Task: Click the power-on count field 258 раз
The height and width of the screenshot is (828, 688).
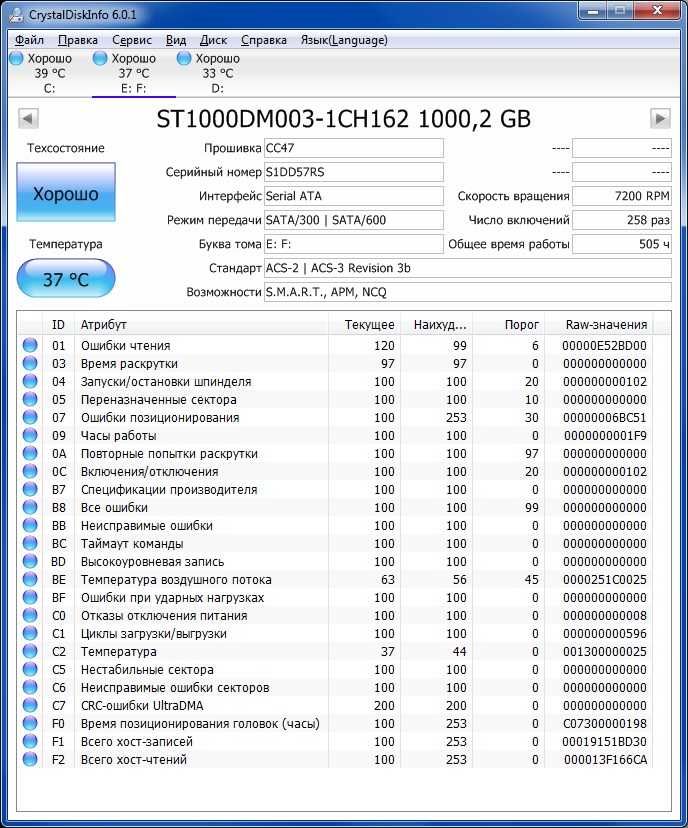Action: 621,220
